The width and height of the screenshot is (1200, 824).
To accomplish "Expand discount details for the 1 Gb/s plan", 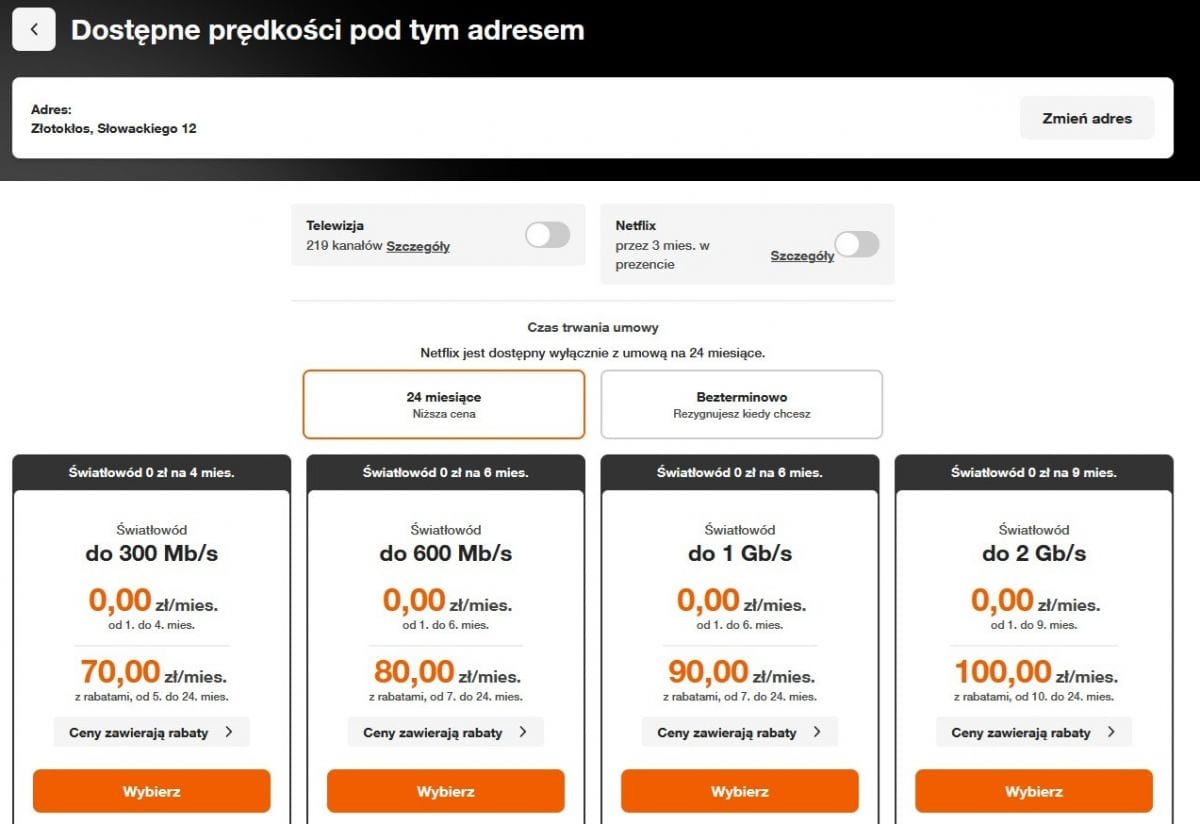I will (739, 731).
